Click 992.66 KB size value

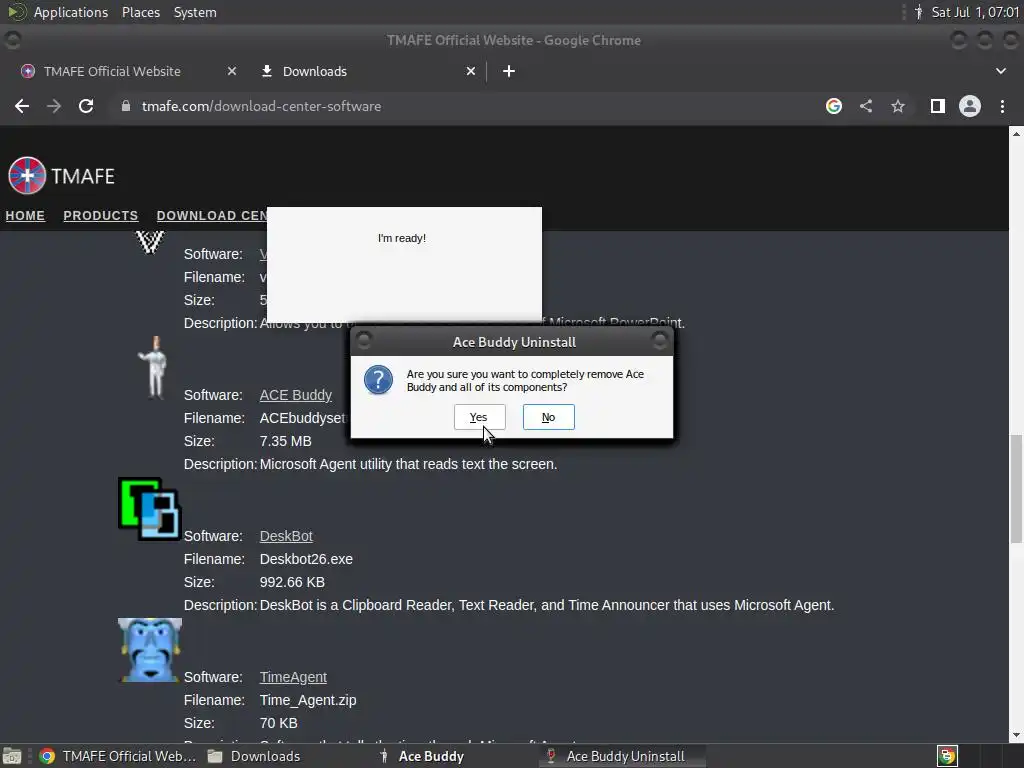(292, 582)
